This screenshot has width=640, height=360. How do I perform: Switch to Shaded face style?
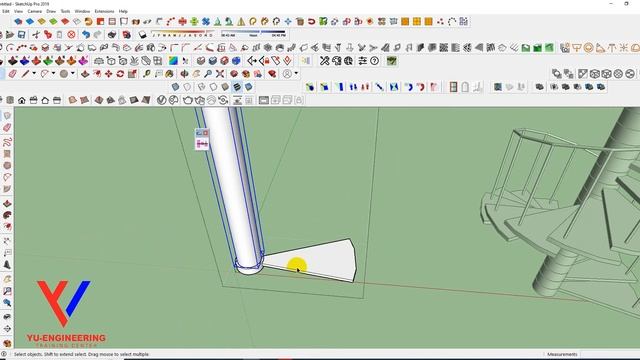pyautogui.click(x=225, y=87)
